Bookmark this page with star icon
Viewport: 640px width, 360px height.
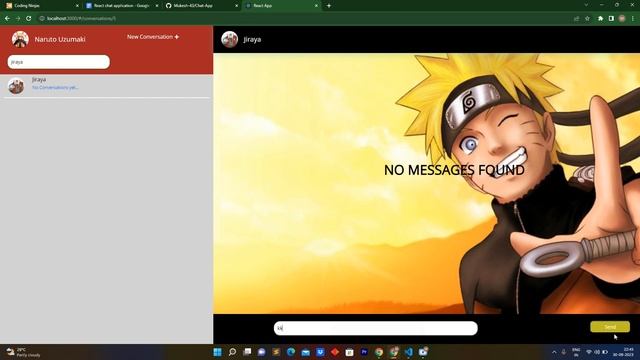tap(587, 18)
